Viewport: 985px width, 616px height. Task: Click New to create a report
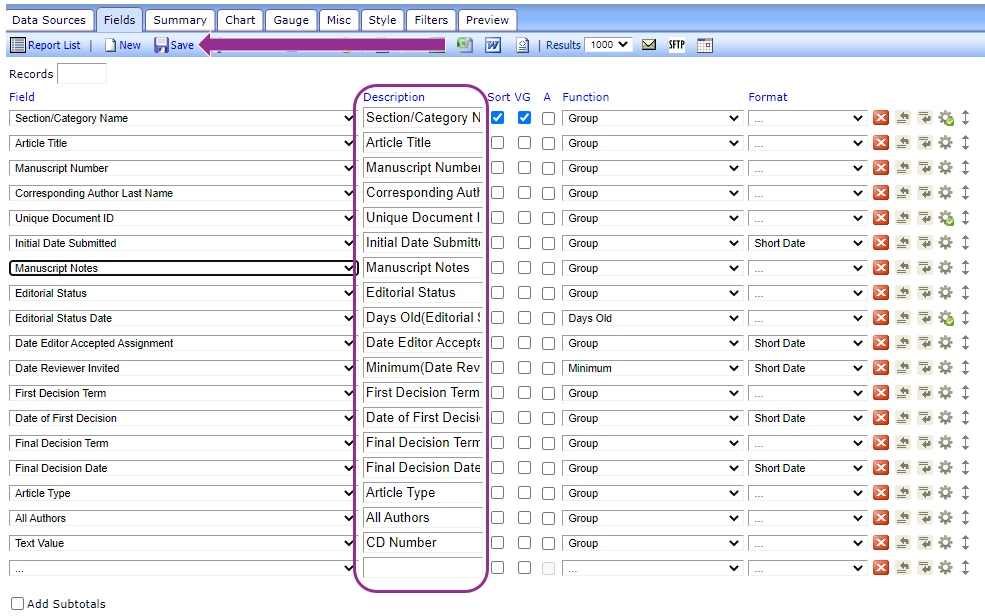(123, 45)
